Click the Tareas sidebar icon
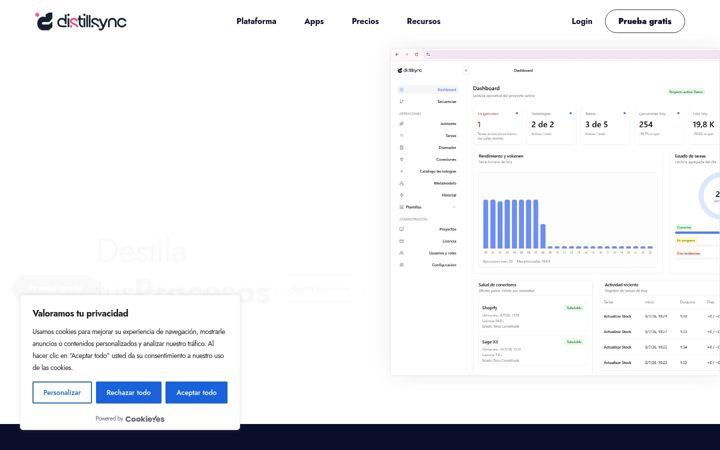 click(x=401, y=135)
